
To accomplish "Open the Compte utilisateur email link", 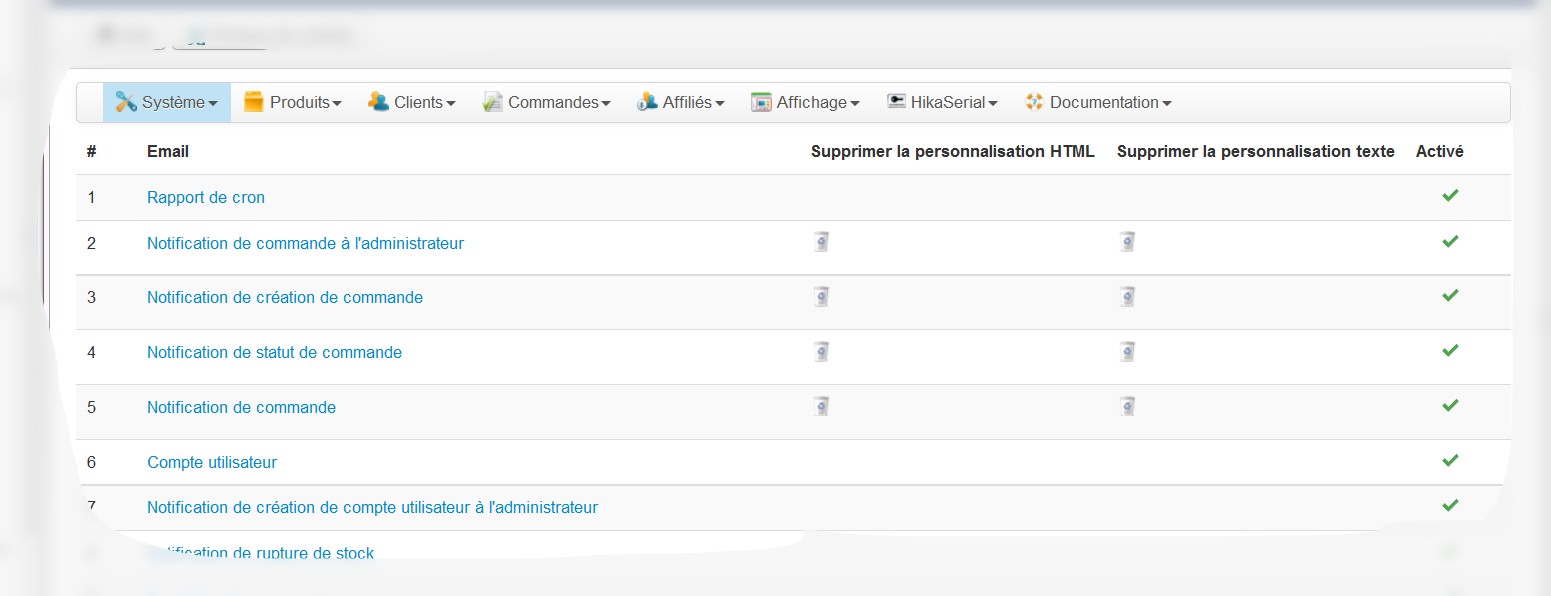I will click(x=212, y=462).
